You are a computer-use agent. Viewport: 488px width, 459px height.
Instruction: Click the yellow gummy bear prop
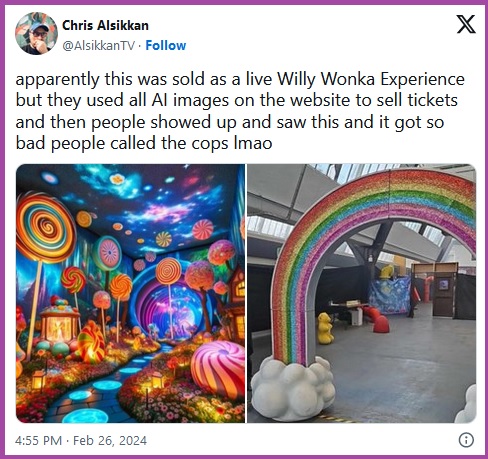click(325, 328)
